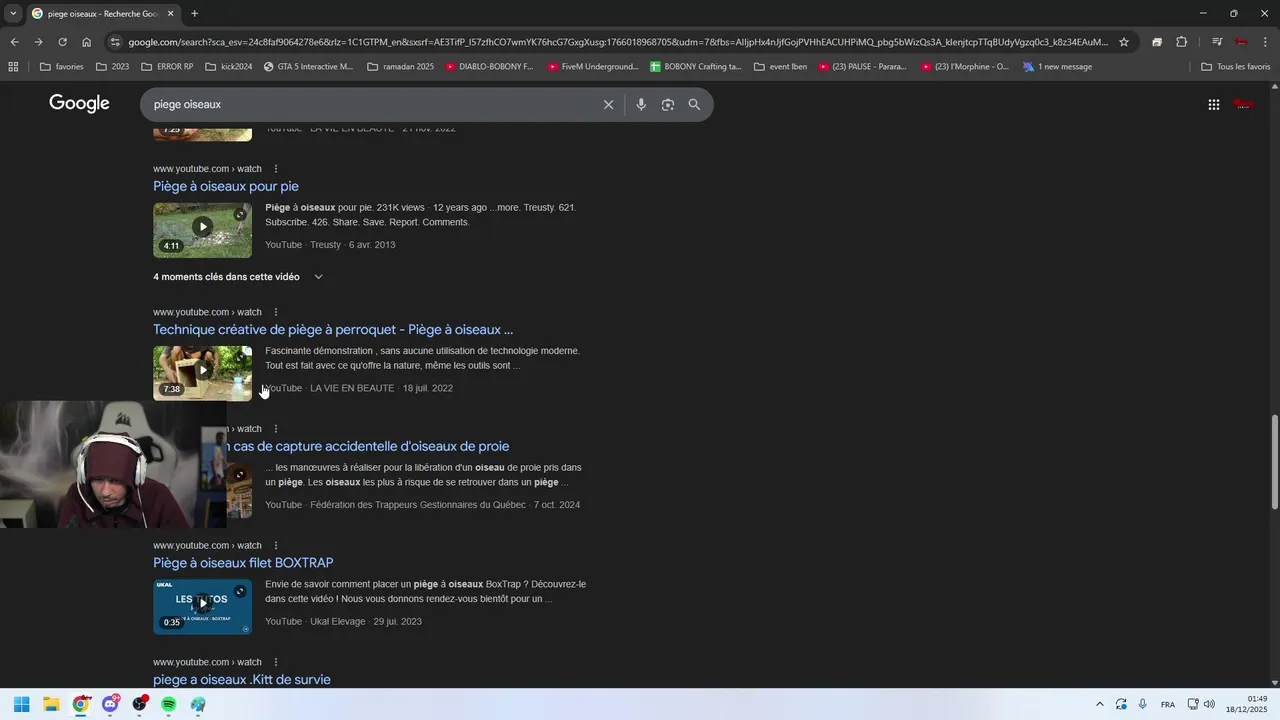The height and width of the screenshot is (720, 1280).
Task: Open '1 new message' bookmark
Action: (1057, 67)
